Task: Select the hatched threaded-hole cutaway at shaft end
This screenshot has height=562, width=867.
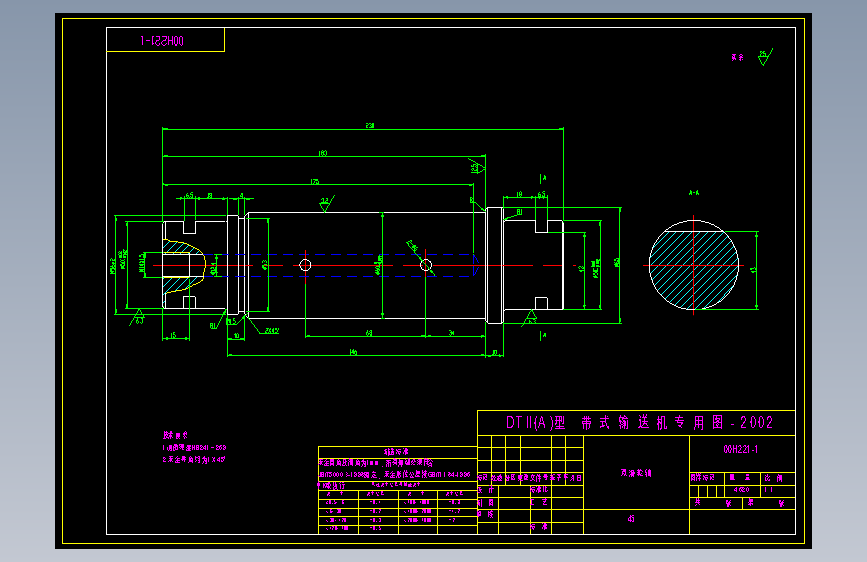Action: (x=184, y=266)
